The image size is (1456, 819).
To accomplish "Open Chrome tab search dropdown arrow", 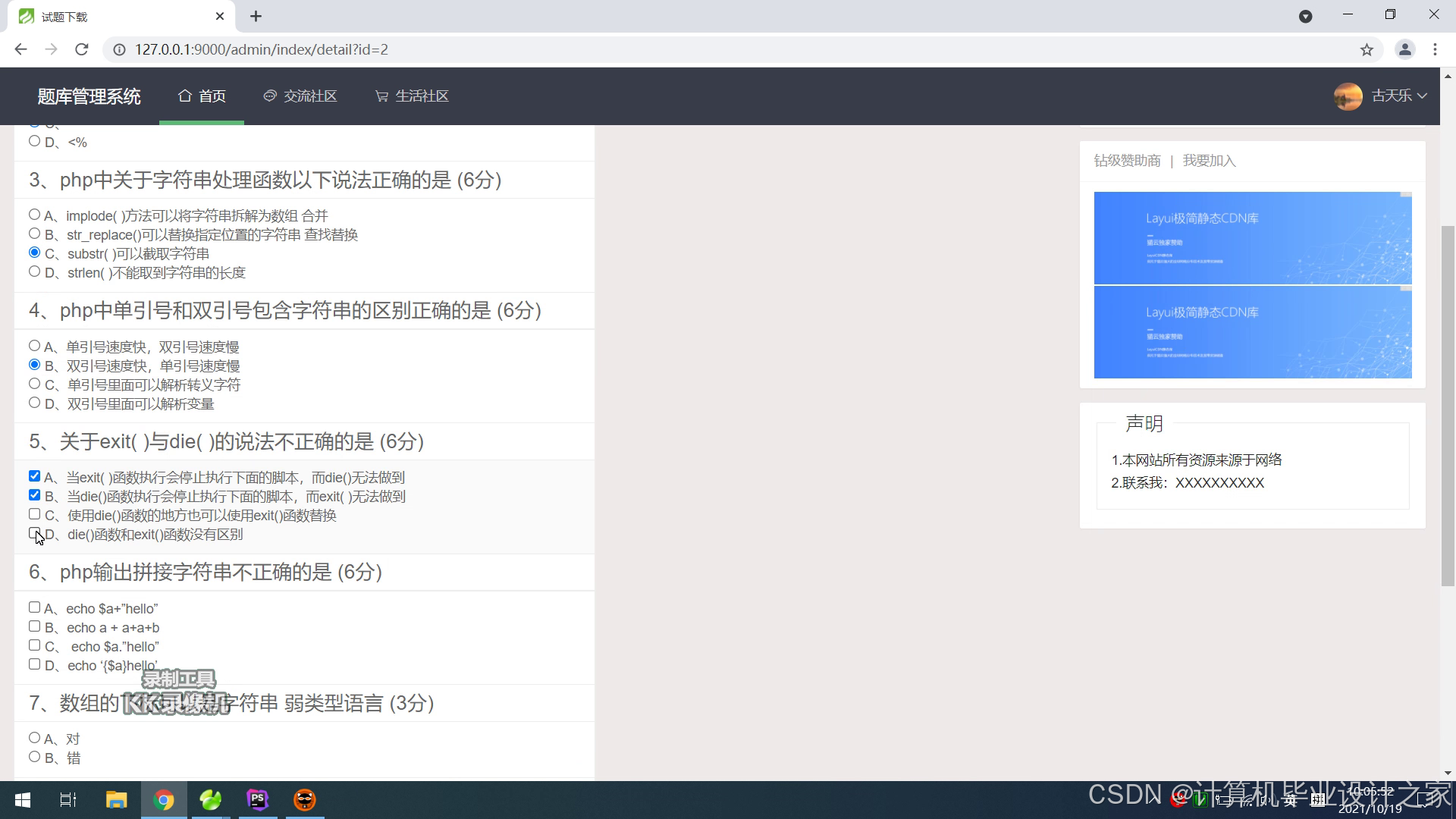I will [1305, 16].
